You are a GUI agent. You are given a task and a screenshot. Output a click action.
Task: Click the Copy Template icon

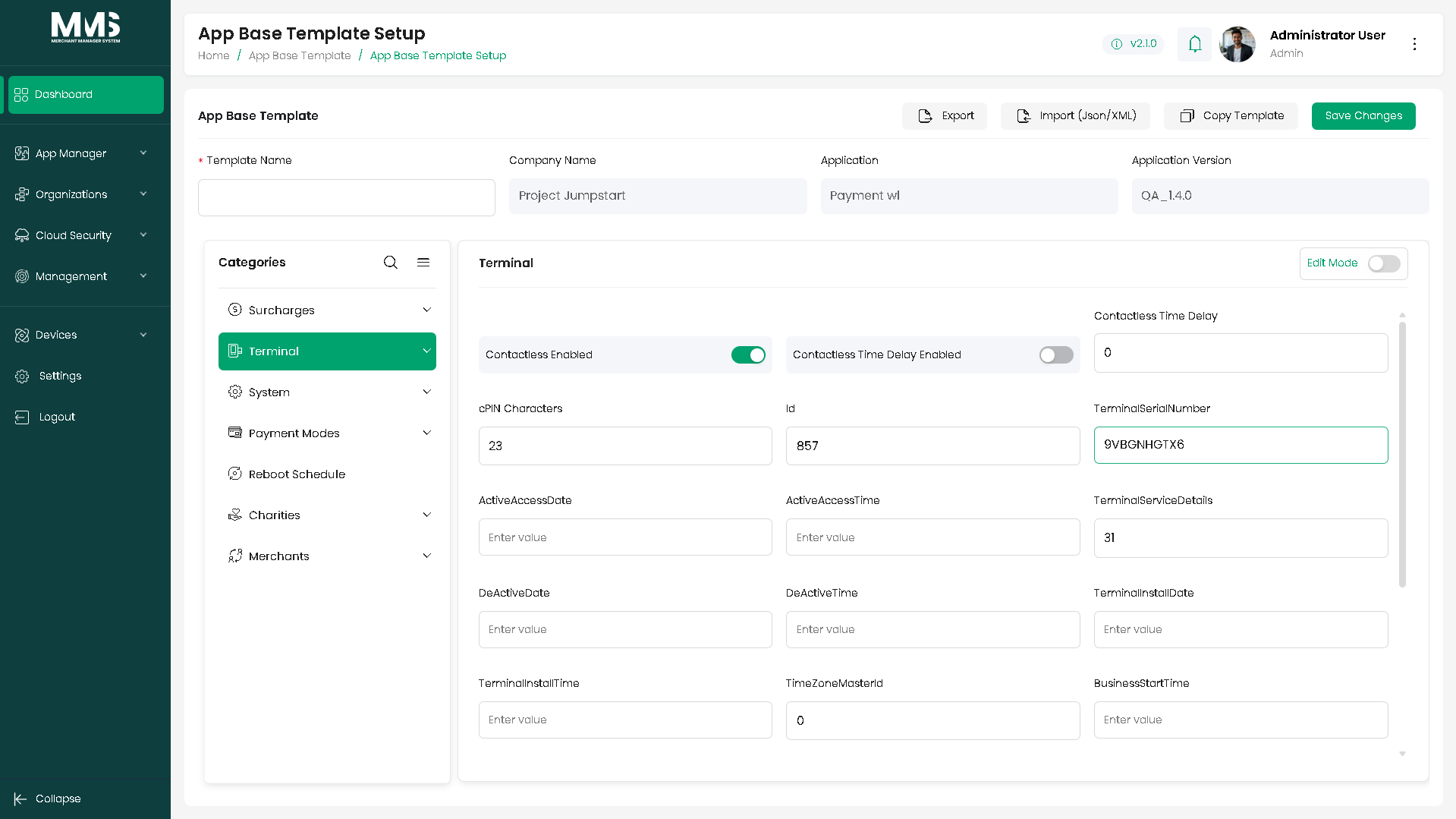[1187, 116]
